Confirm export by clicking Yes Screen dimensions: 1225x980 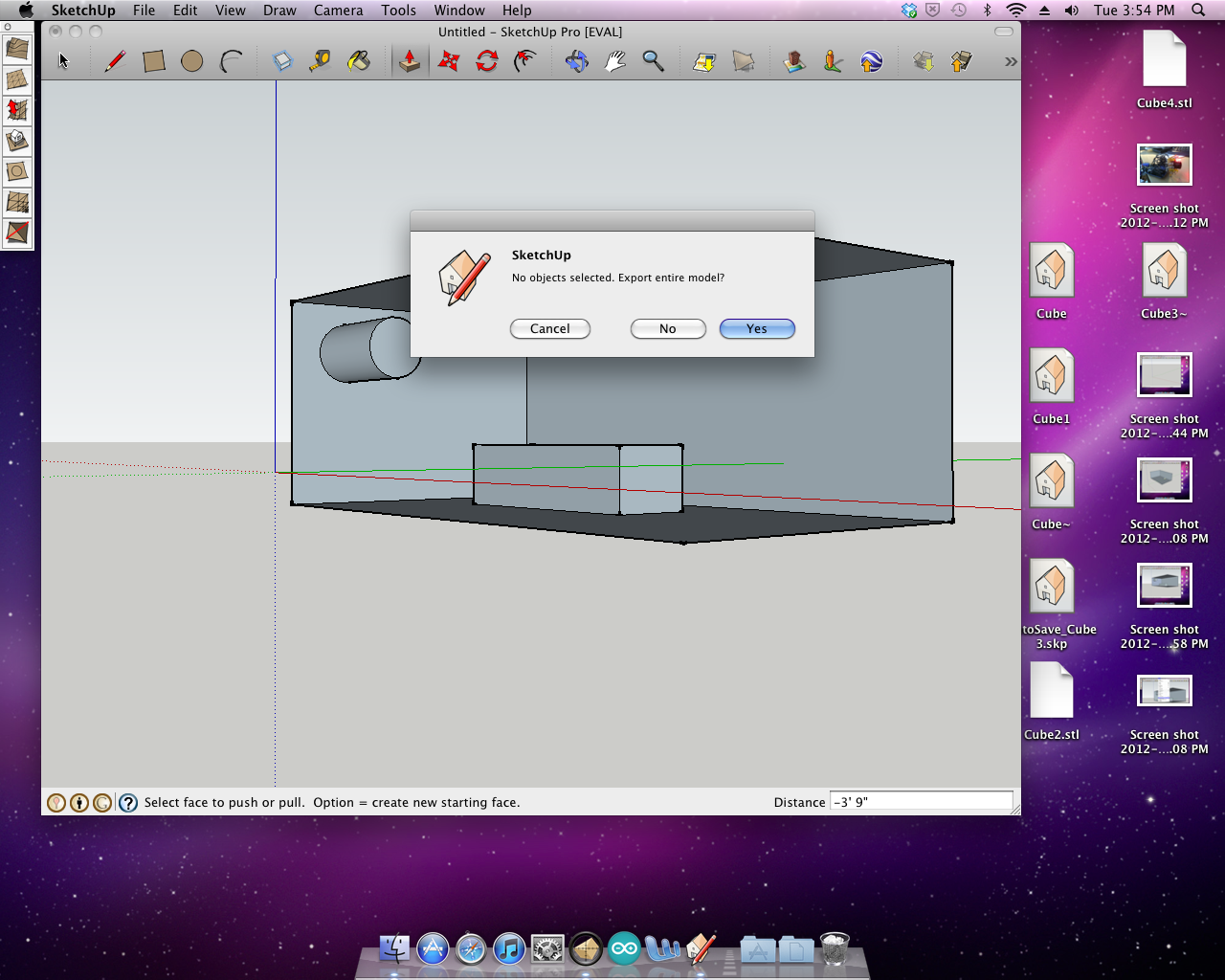point(757,328)
